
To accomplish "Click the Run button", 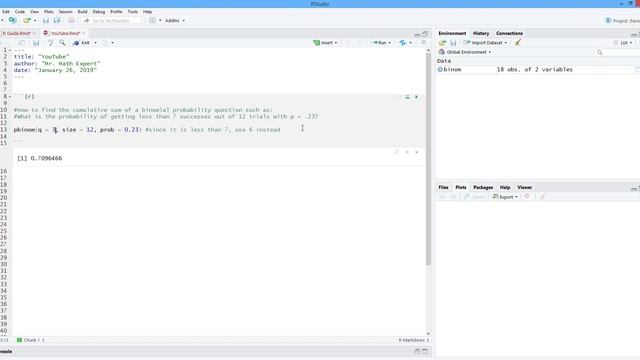I will pyautogui.click(x=379, y=43).
